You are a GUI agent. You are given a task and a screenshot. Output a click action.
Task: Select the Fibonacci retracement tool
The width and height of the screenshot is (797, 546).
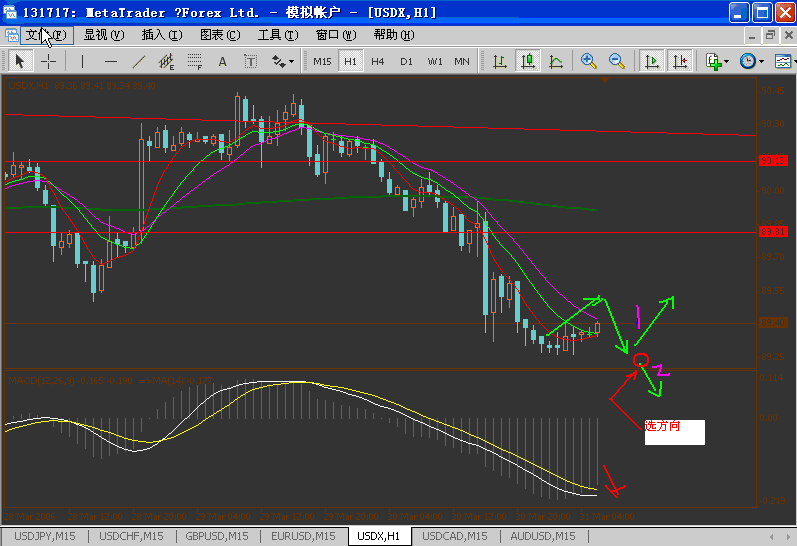(194, 62)
